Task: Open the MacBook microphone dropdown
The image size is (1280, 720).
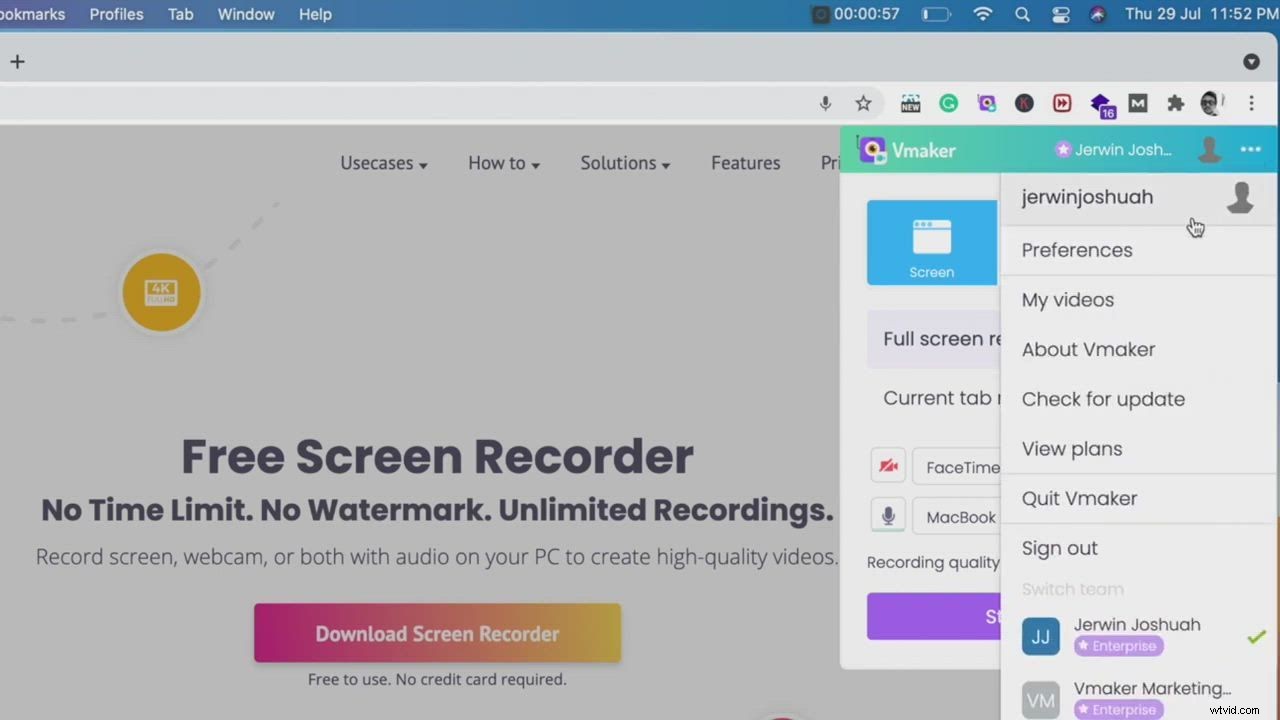Action: coord(961,516)
